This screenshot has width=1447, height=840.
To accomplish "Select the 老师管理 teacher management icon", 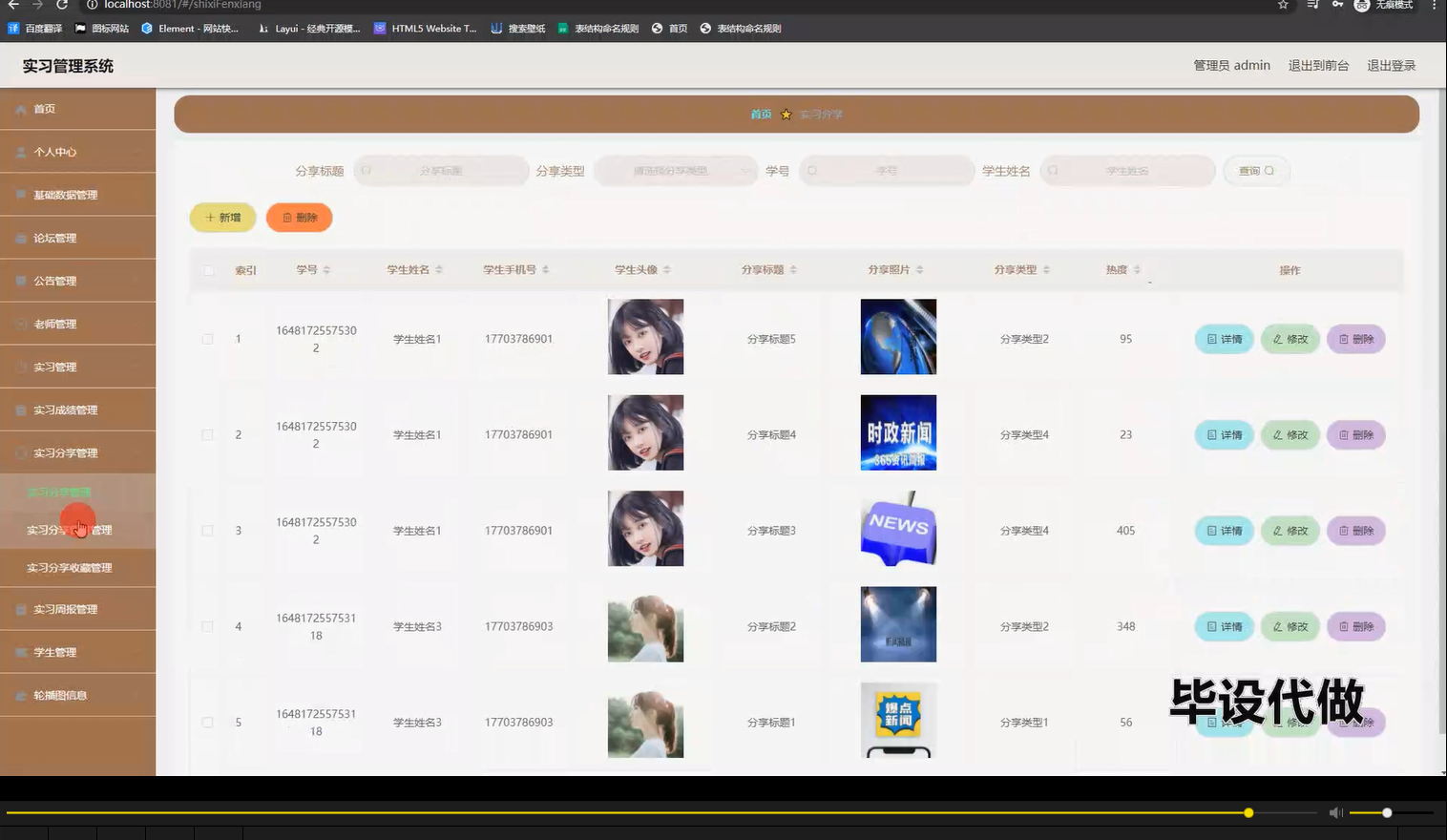I will pyautogui.click(x=21, y=323).
